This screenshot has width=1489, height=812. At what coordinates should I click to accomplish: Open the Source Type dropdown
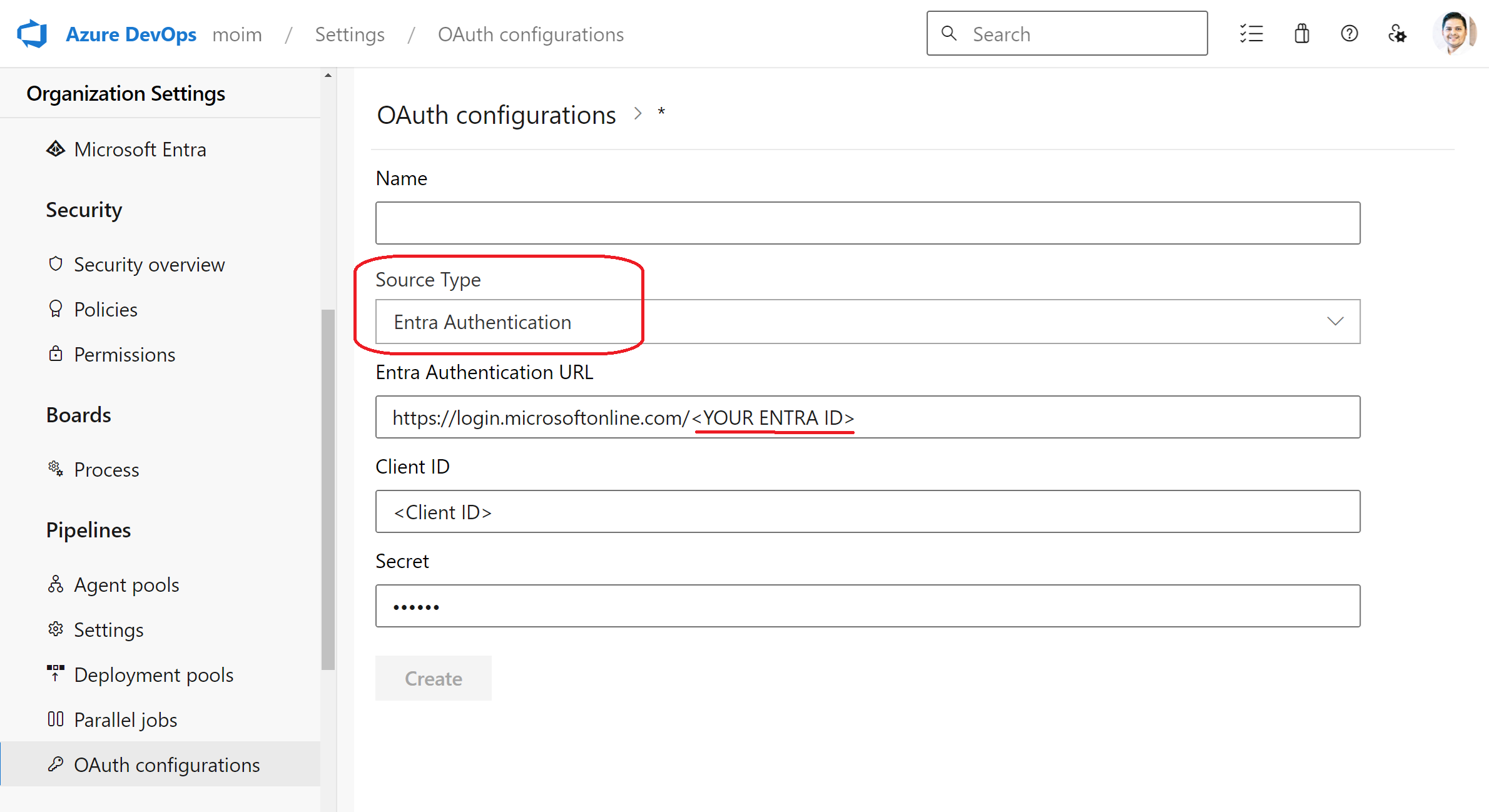[x=868, y=322]
